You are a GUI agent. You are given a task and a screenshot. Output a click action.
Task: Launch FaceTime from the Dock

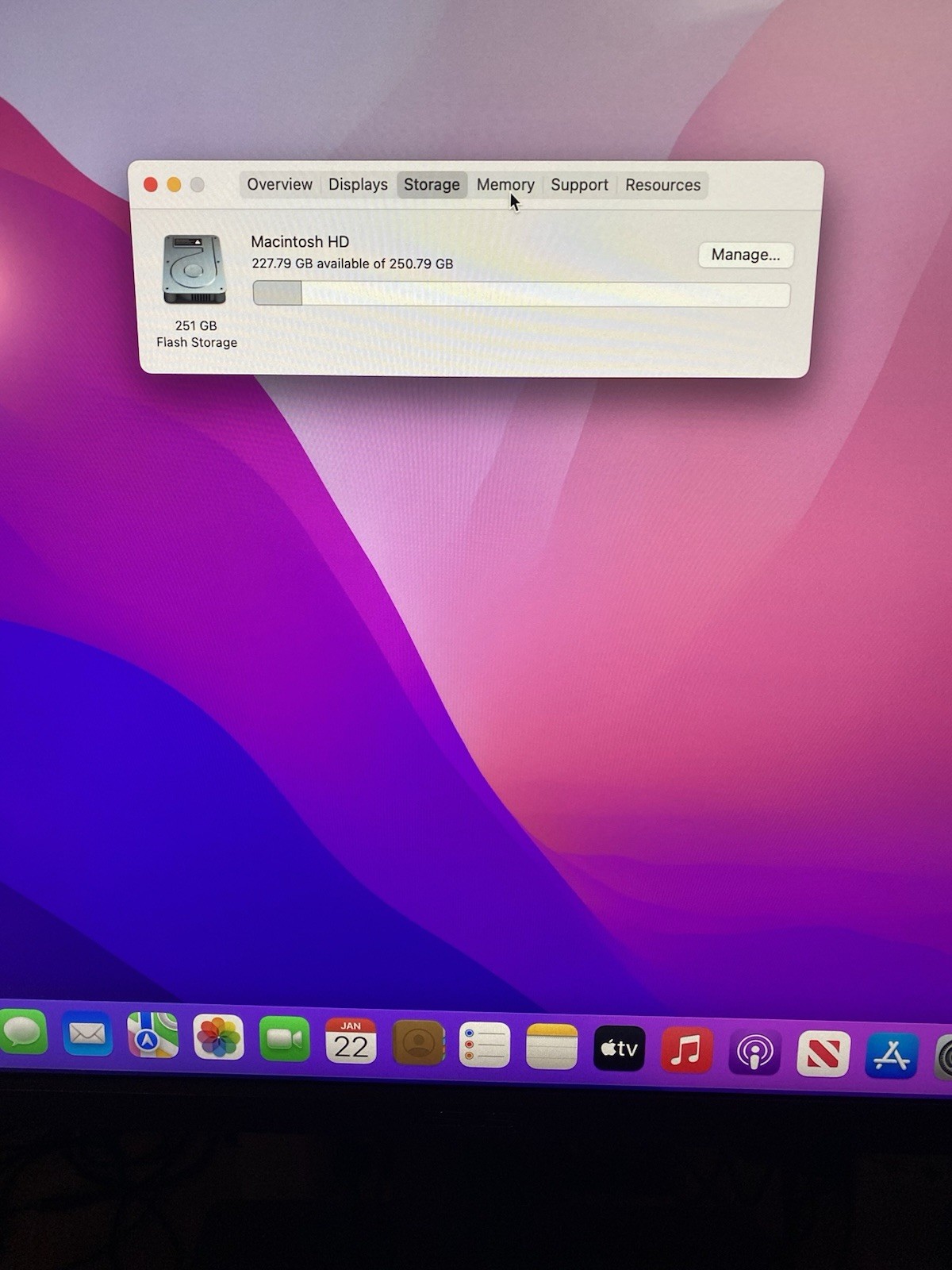[284, 1039]
